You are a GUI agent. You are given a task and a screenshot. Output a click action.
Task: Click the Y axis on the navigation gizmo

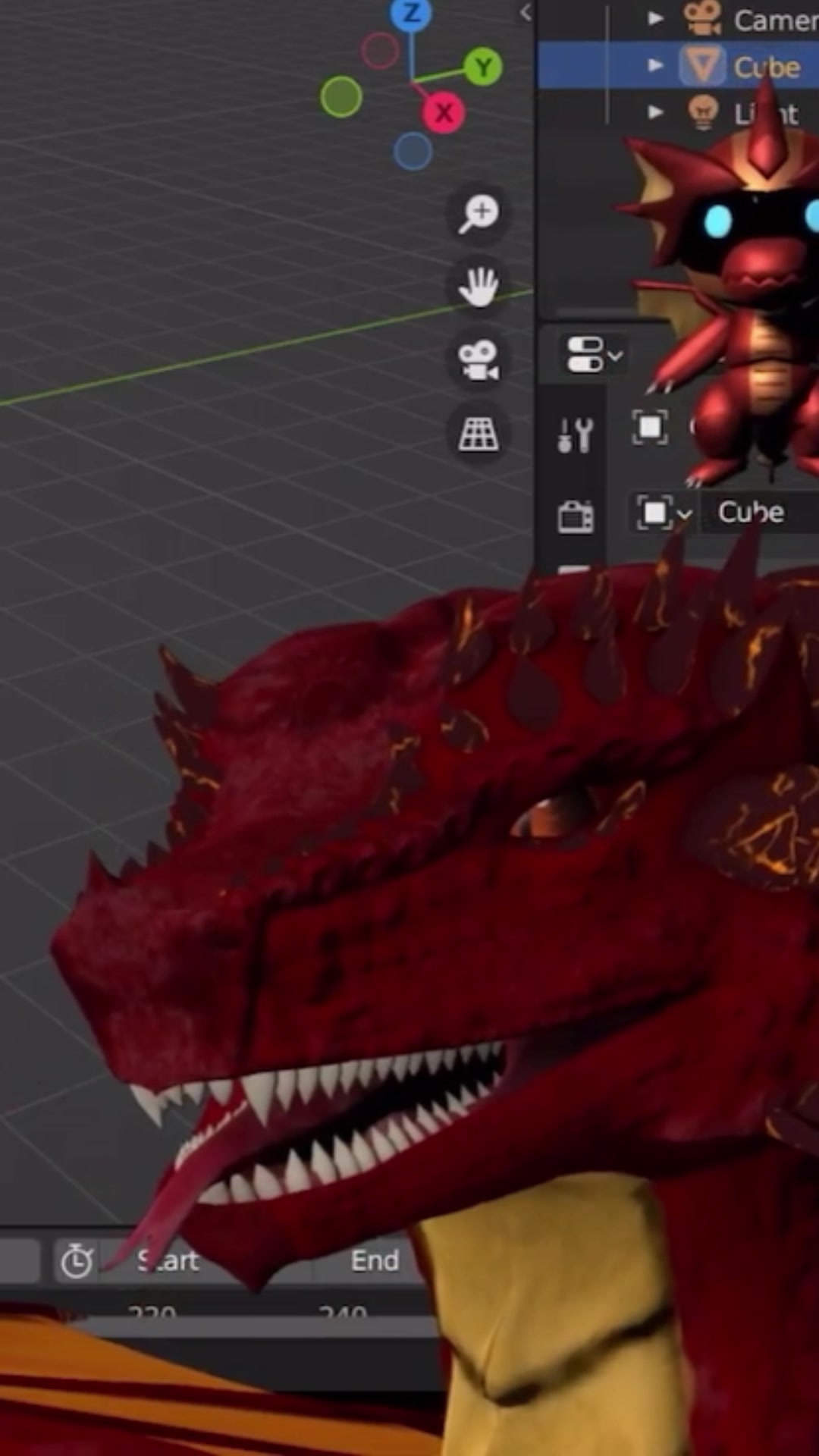click(x=483, y=68)
